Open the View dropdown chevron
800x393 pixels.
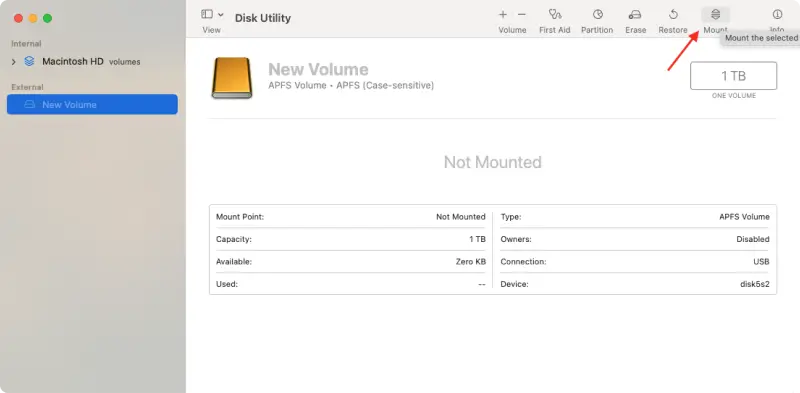click(x=221, y=15)
